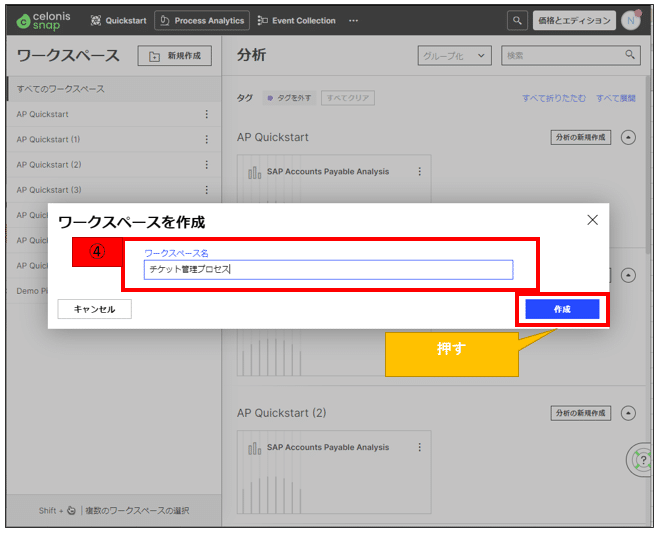
Task: Open options menu for AP Quickstart (3)
Action: [x=206, y=190]
